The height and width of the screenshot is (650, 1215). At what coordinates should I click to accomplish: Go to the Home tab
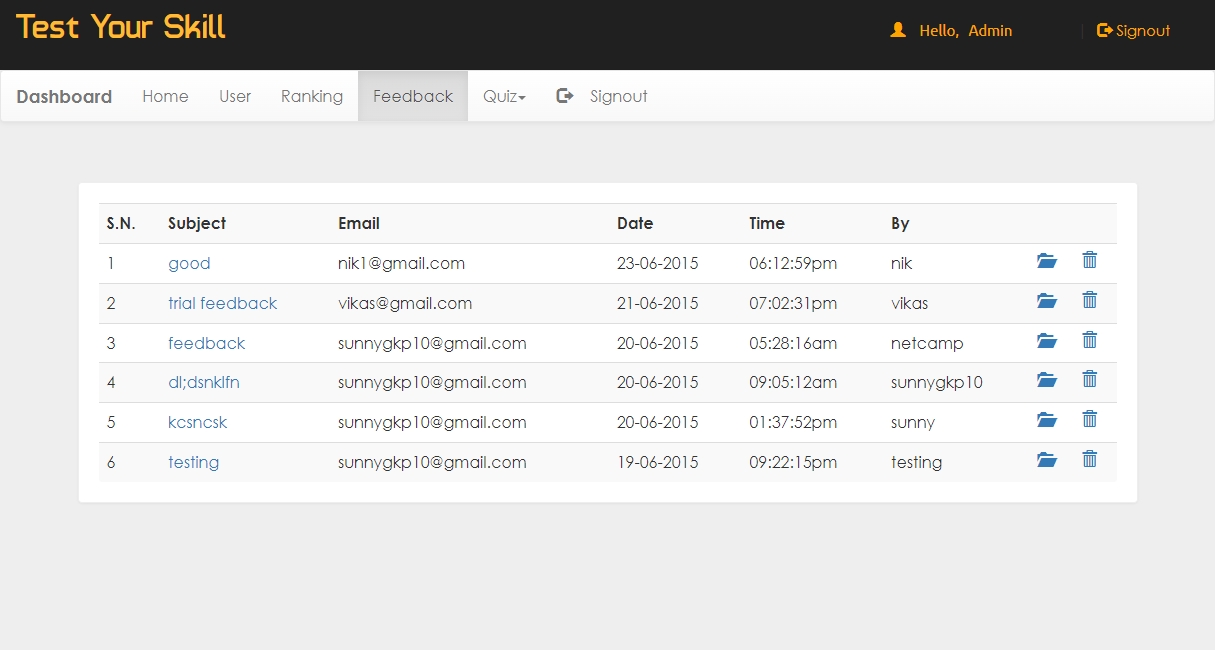tap(165, 97)
